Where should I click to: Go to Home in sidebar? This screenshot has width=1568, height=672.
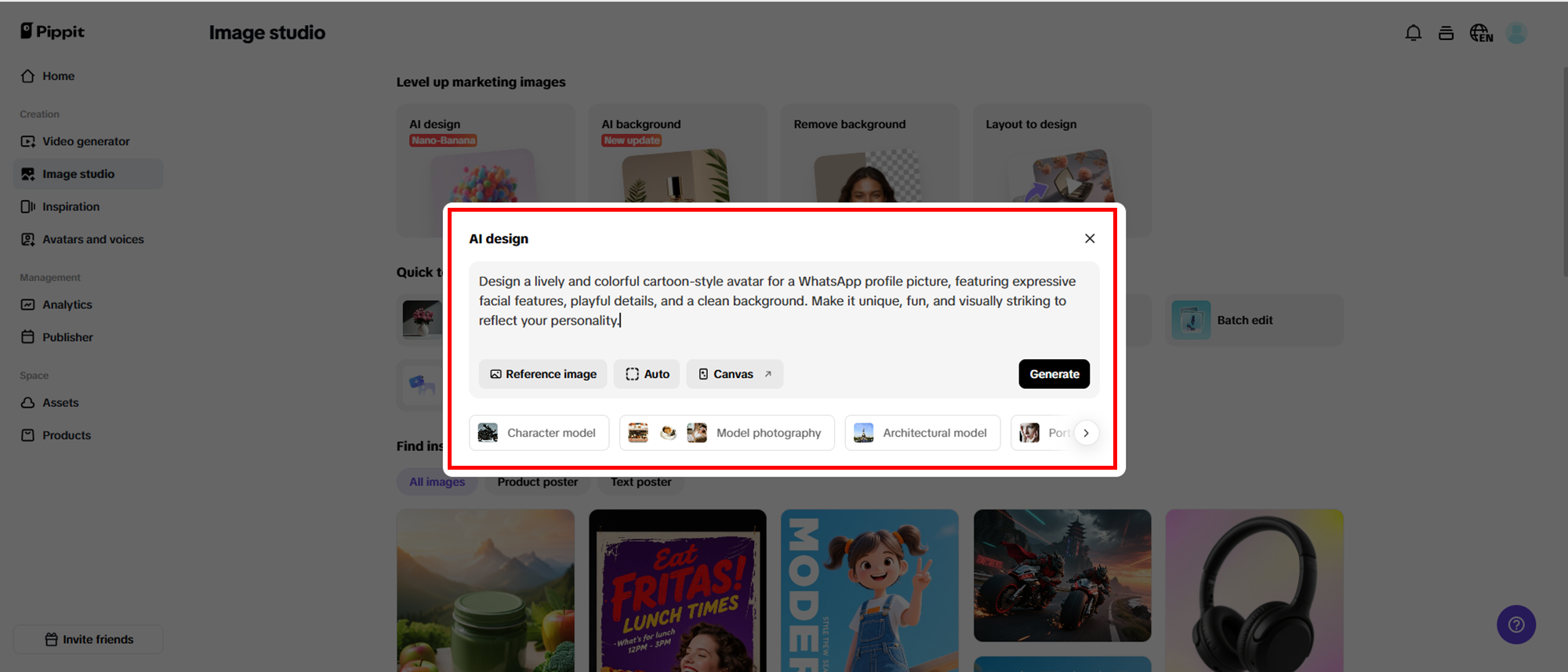pos(88,76)
